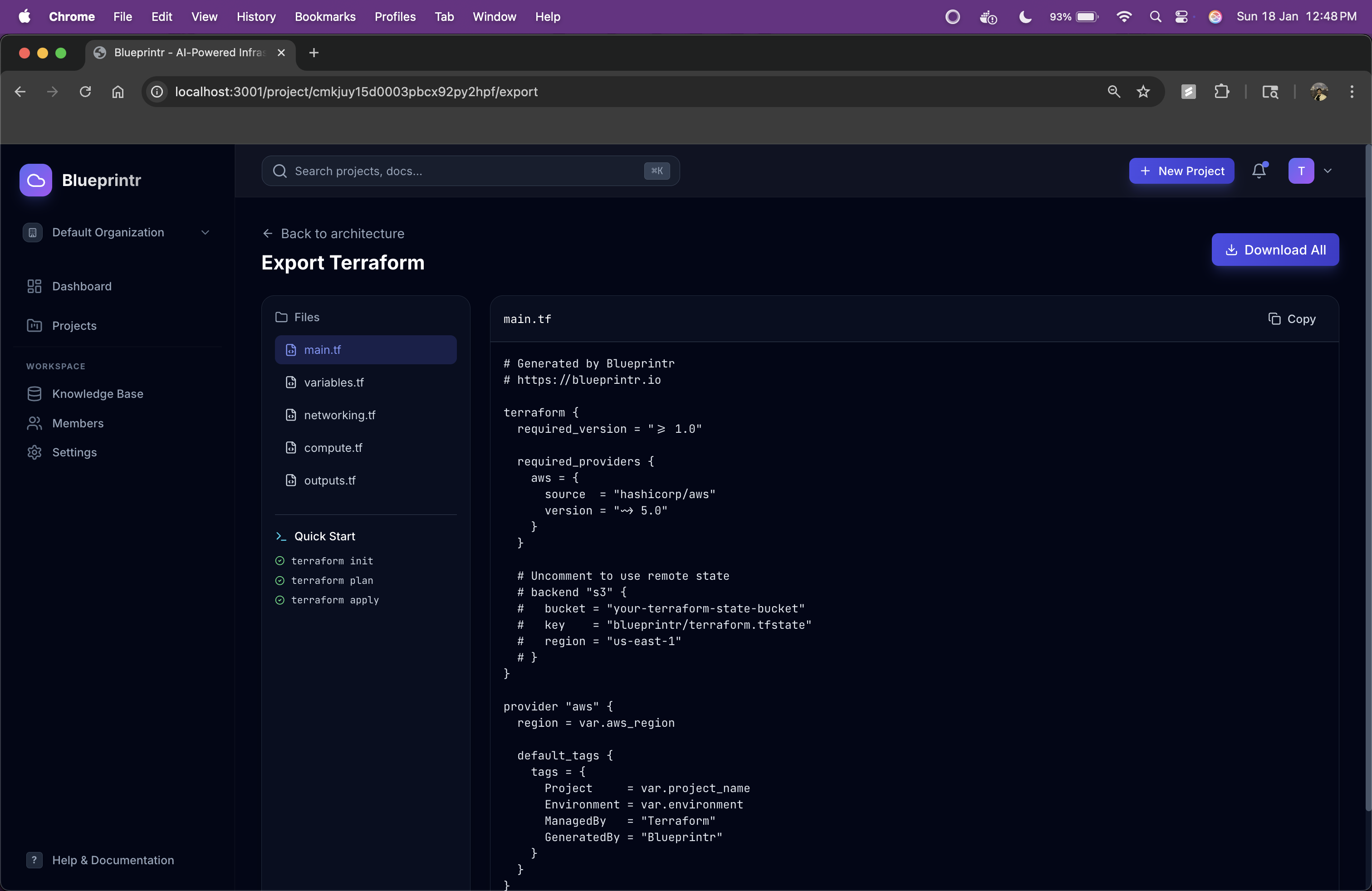Viewport: 1372px width, 891px height.
Task: Expand Default Organization dropdown
Action: point(205,232)
